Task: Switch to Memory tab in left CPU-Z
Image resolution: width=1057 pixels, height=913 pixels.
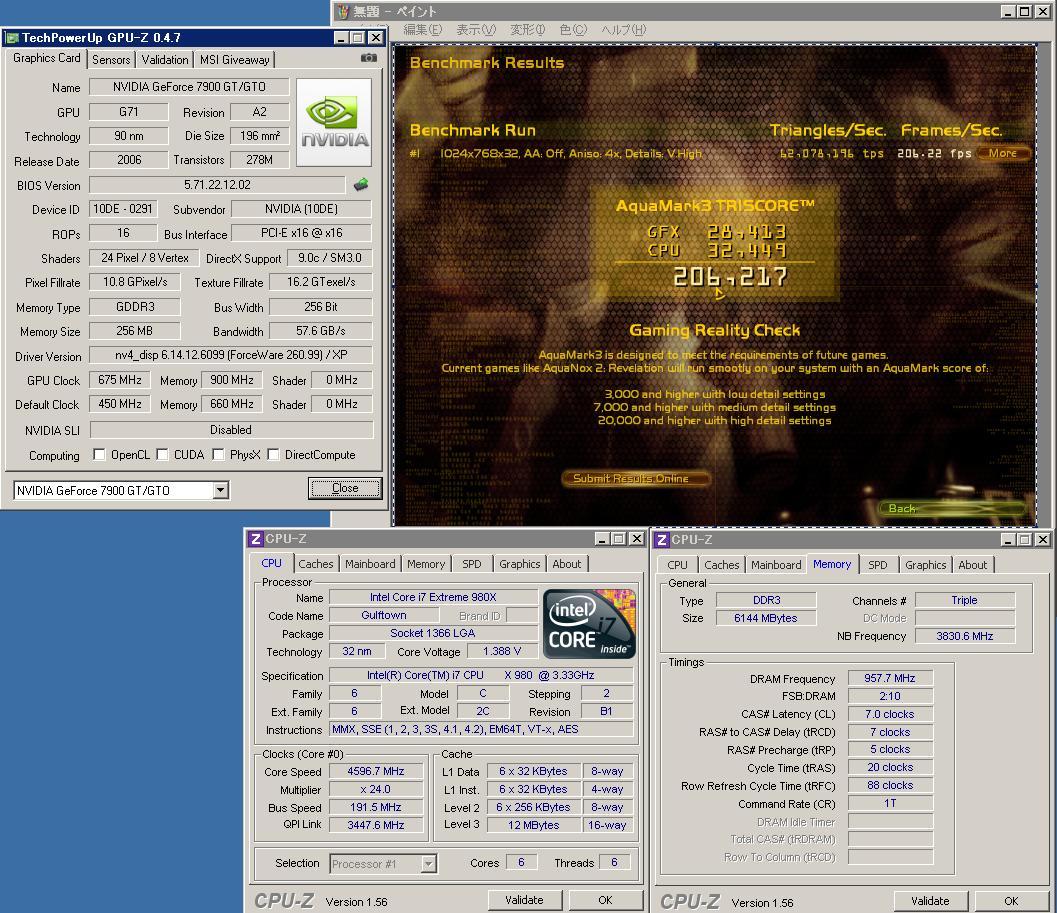Action: (425, 564)
